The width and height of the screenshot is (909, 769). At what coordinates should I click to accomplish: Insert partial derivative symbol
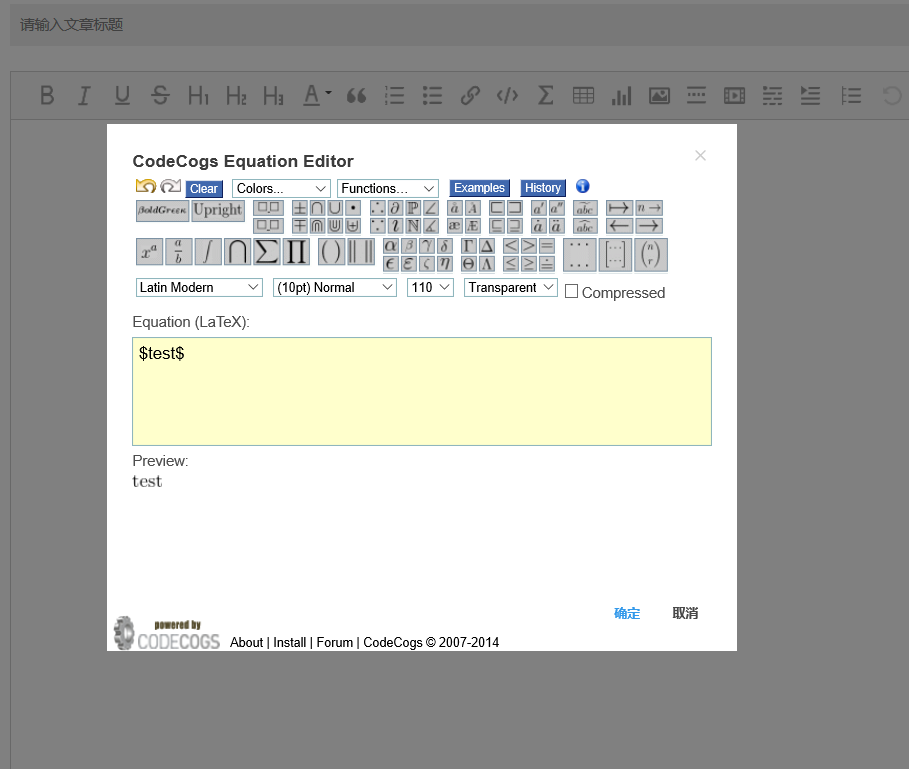[x=395, y=208]
